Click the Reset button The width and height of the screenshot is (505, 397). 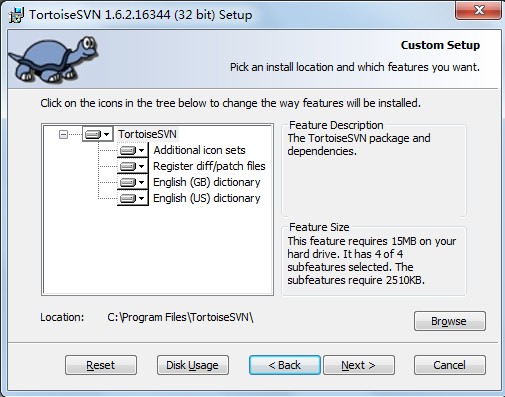[101, 365]
